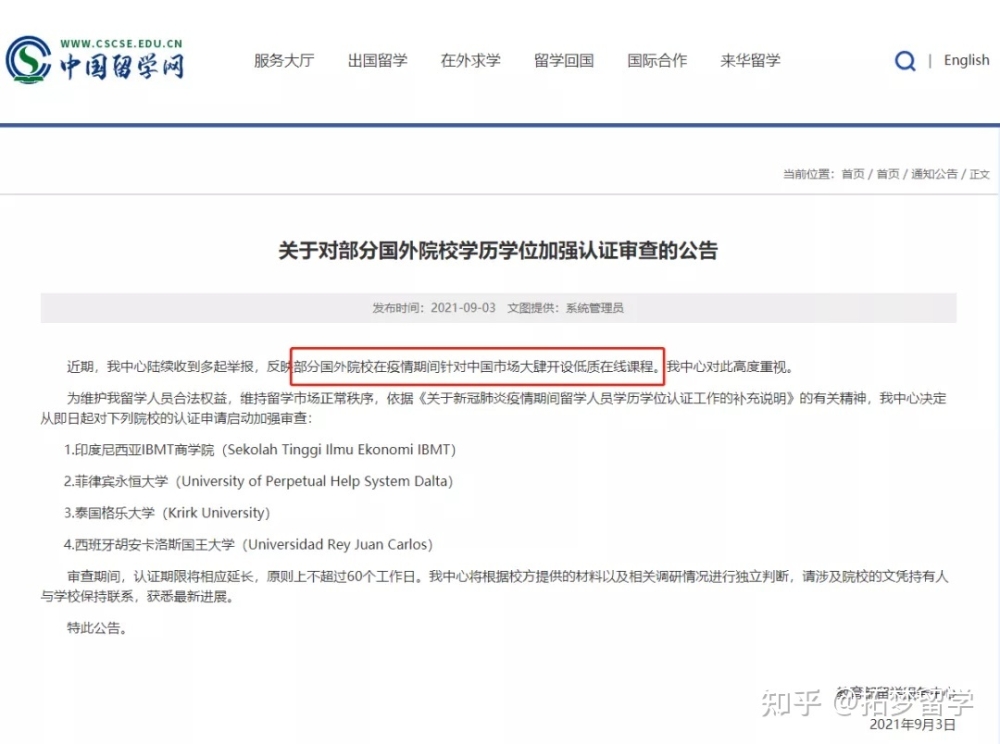The image size is (1000, 744).
Task: Click 正文 in the breadcrumb
Action: click(979, 174)
